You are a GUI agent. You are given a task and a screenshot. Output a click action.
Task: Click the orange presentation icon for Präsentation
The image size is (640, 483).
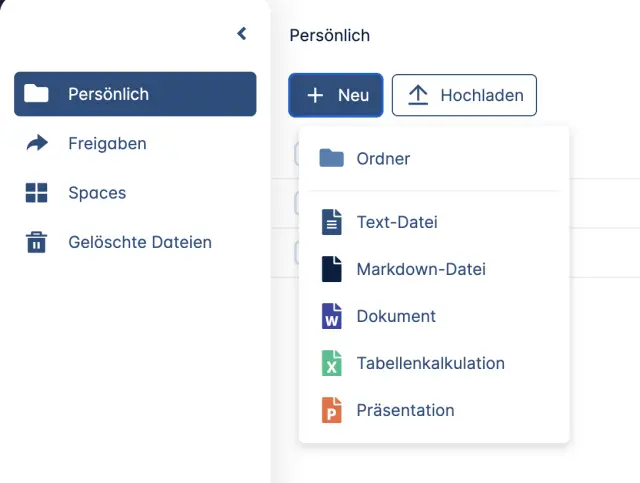[x=331, y=410]
